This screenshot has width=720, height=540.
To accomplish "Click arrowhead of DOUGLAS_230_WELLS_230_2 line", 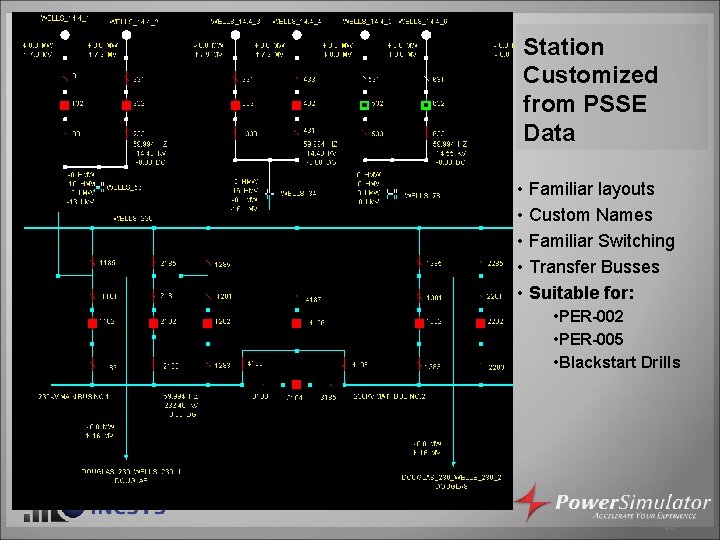I will click(x=454, y=464).
